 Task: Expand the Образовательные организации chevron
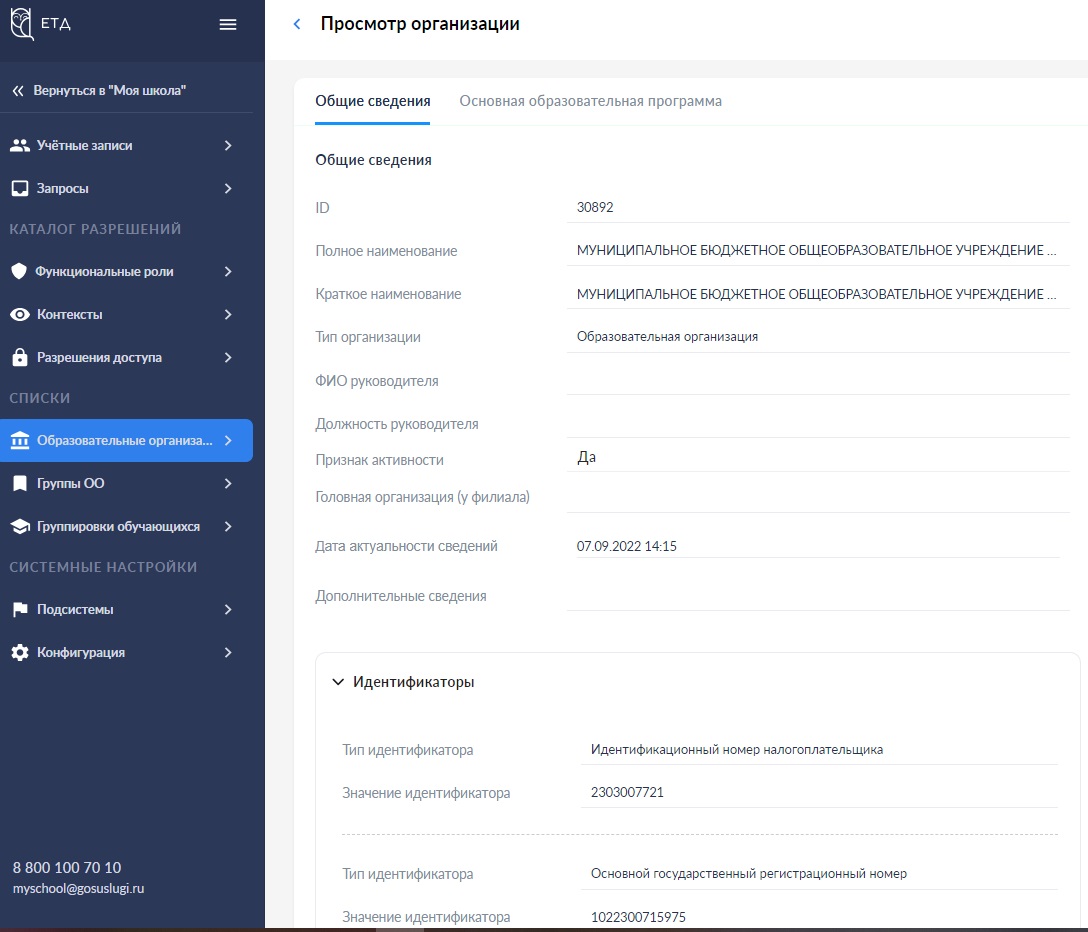pyautogui.click(x=228, y=440)
